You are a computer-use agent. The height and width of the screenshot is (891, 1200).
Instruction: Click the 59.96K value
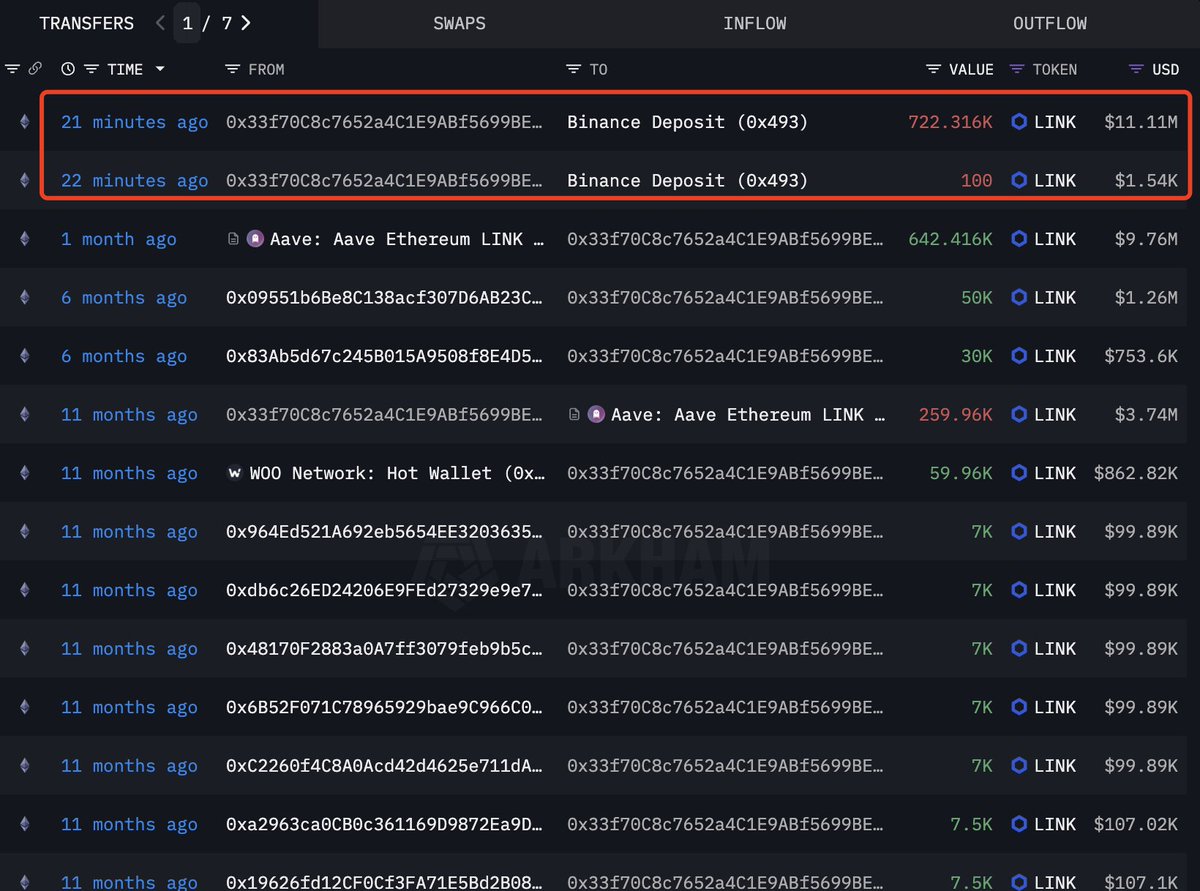click(961, 473)
